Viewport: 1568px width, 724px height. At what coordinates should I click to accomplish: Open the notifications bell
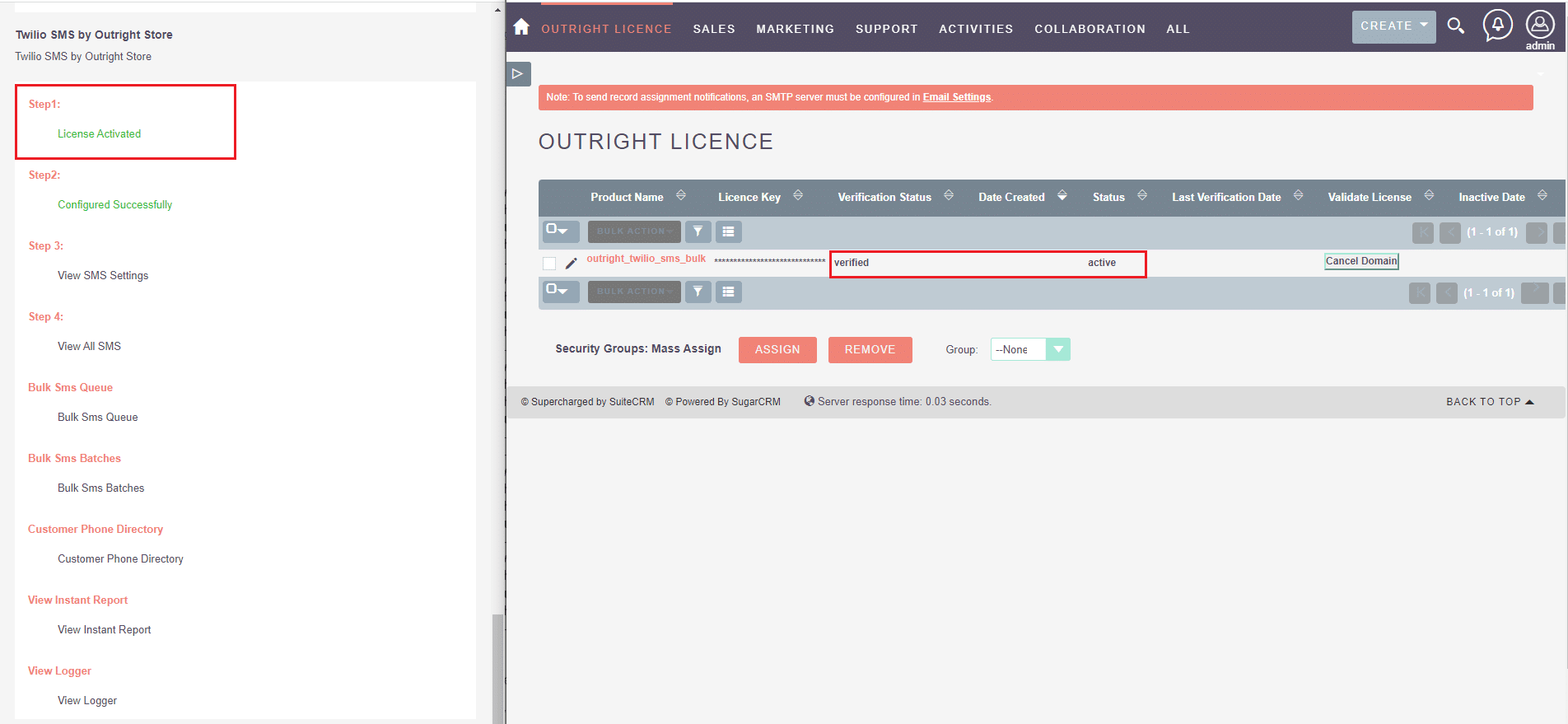pos(1498,25)
